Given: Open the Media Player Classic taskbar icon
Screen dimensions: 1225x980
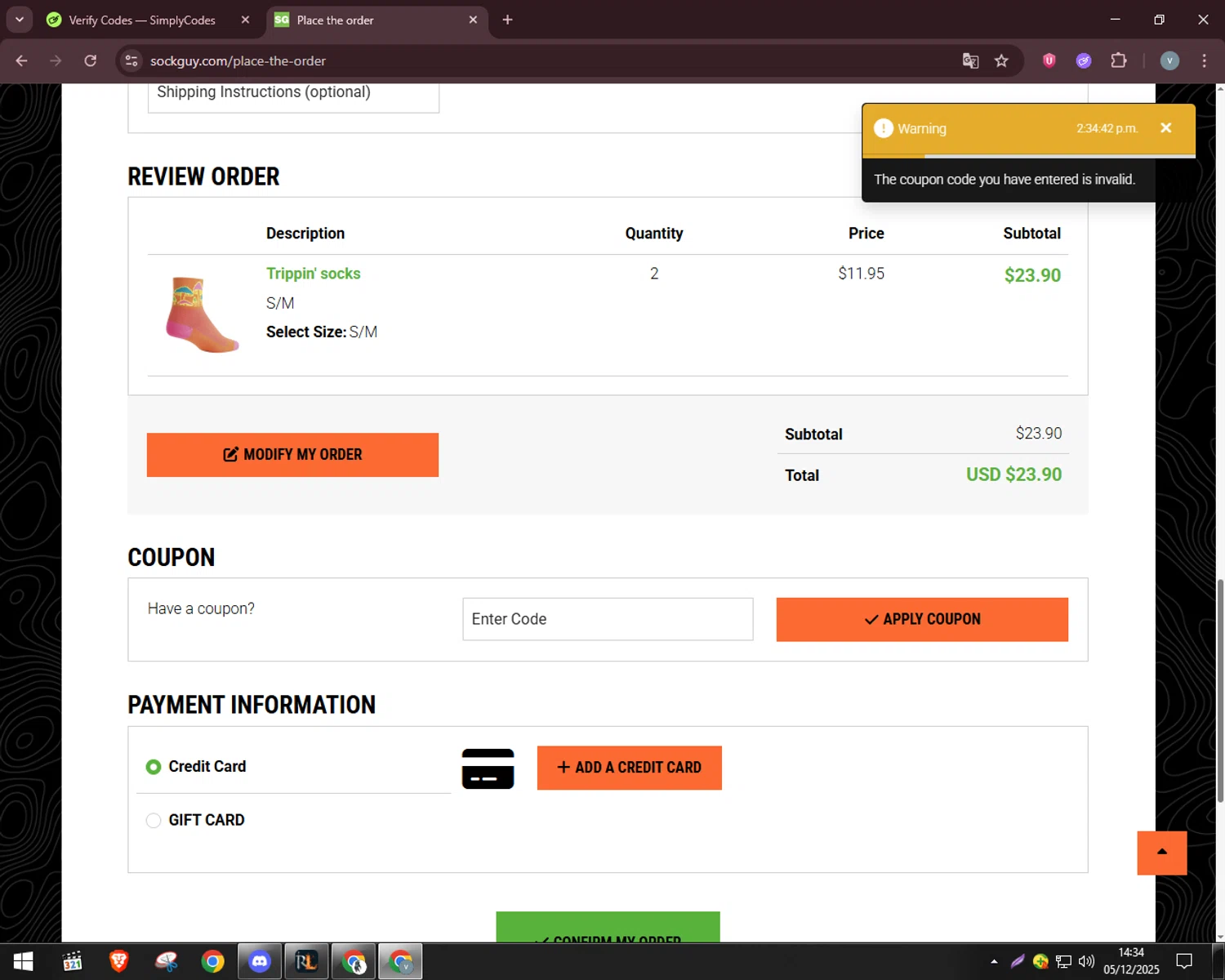Looking at the screenshot, I should coord(72,961).
